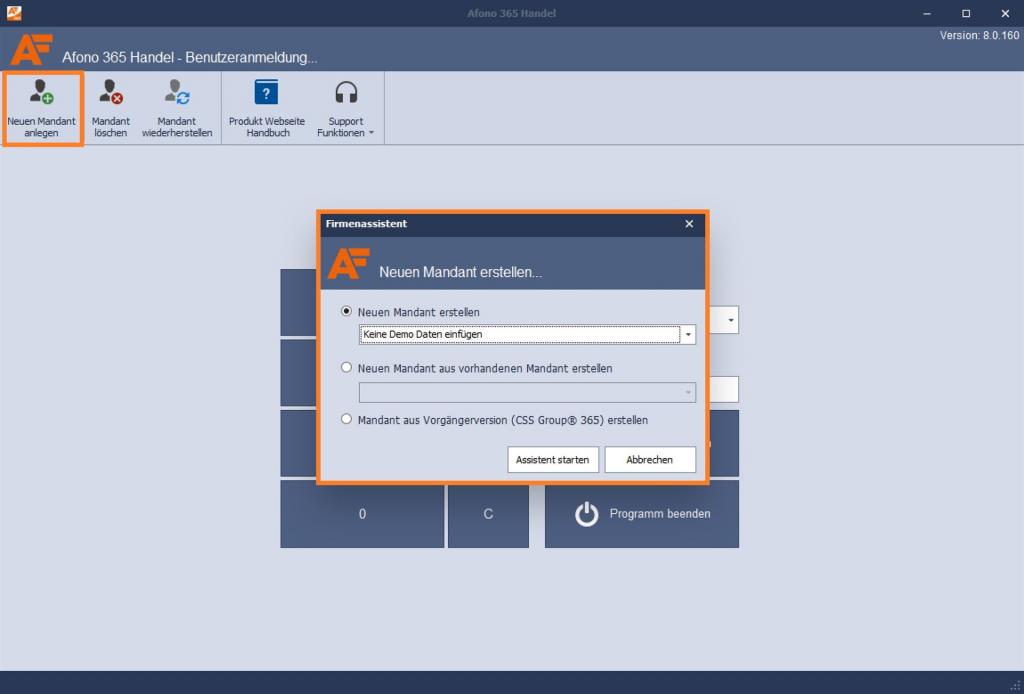Close the Firmenassistent dialog
Viewport: 1024px width, 694px height.
[689, 224]
